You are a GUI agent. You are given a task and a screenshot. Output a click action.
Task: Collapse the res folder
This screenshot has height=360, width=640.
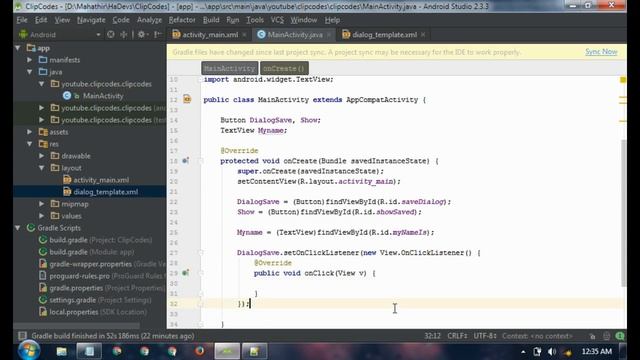(x=30, y=144)
